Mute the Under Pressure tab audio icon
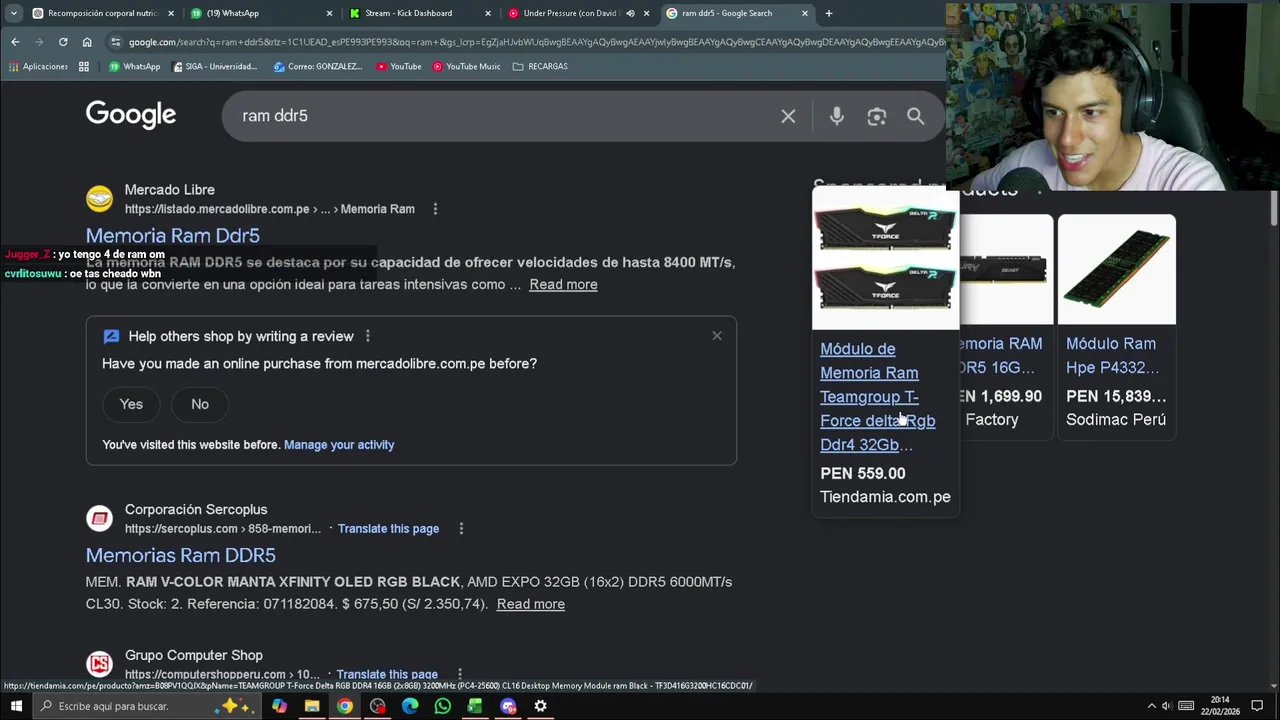Viewport: 1280px width, 720px height. point(630,13)
